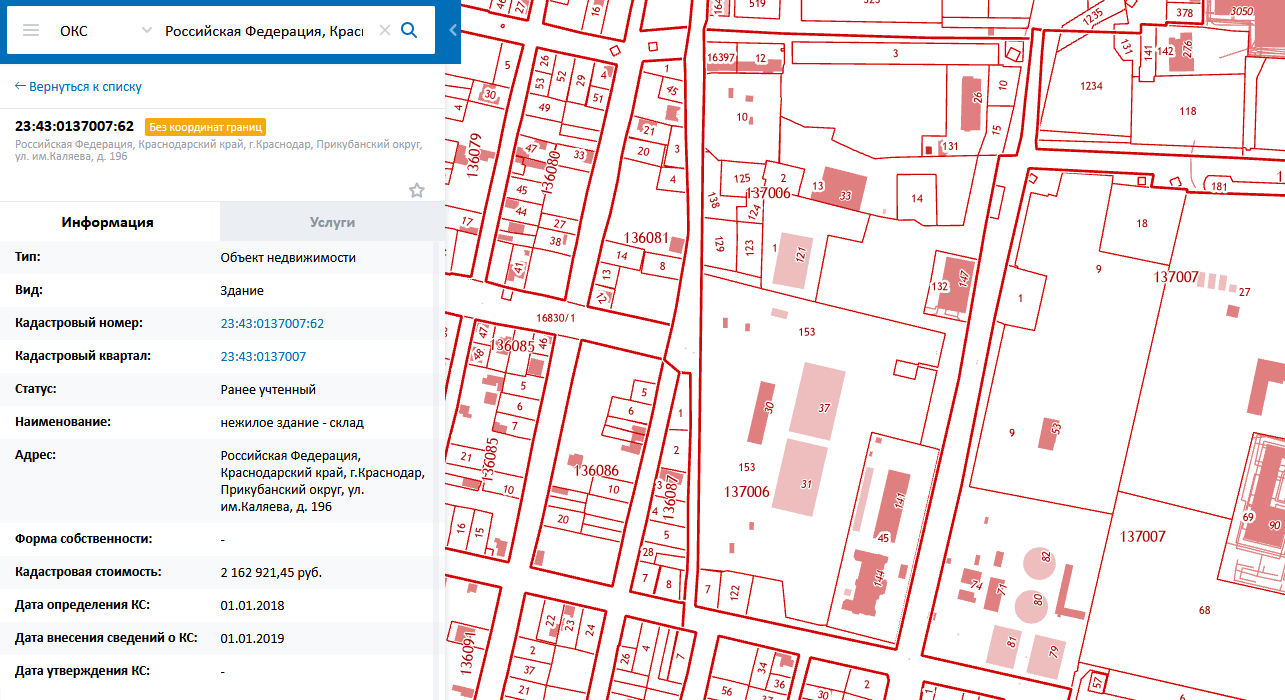The height and width of the screenshot is (700, 1285).
Task: Select parcel 68 on the map
Action: click(1204, 610)
